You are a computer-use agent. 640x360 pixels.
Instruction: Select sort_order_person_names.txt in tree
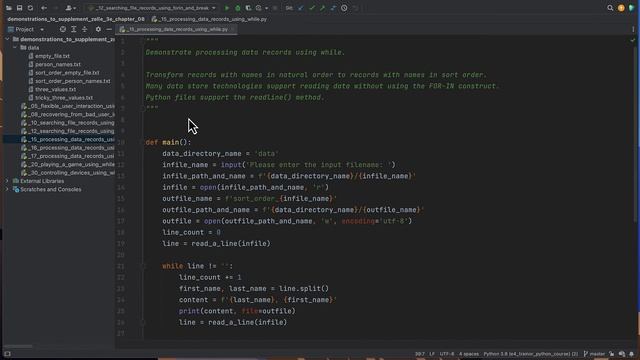tap(73, 81)
